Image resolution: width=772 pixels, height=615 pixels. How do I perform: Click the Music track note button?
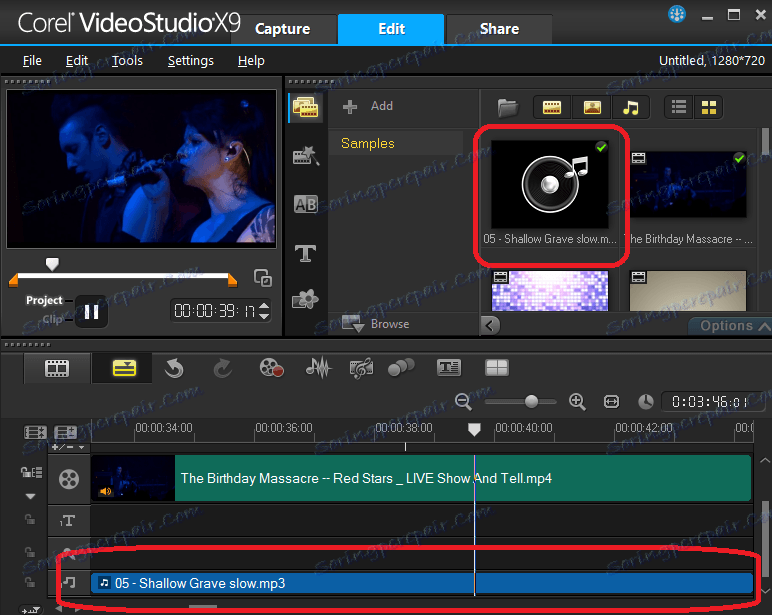tap(69, 583)
